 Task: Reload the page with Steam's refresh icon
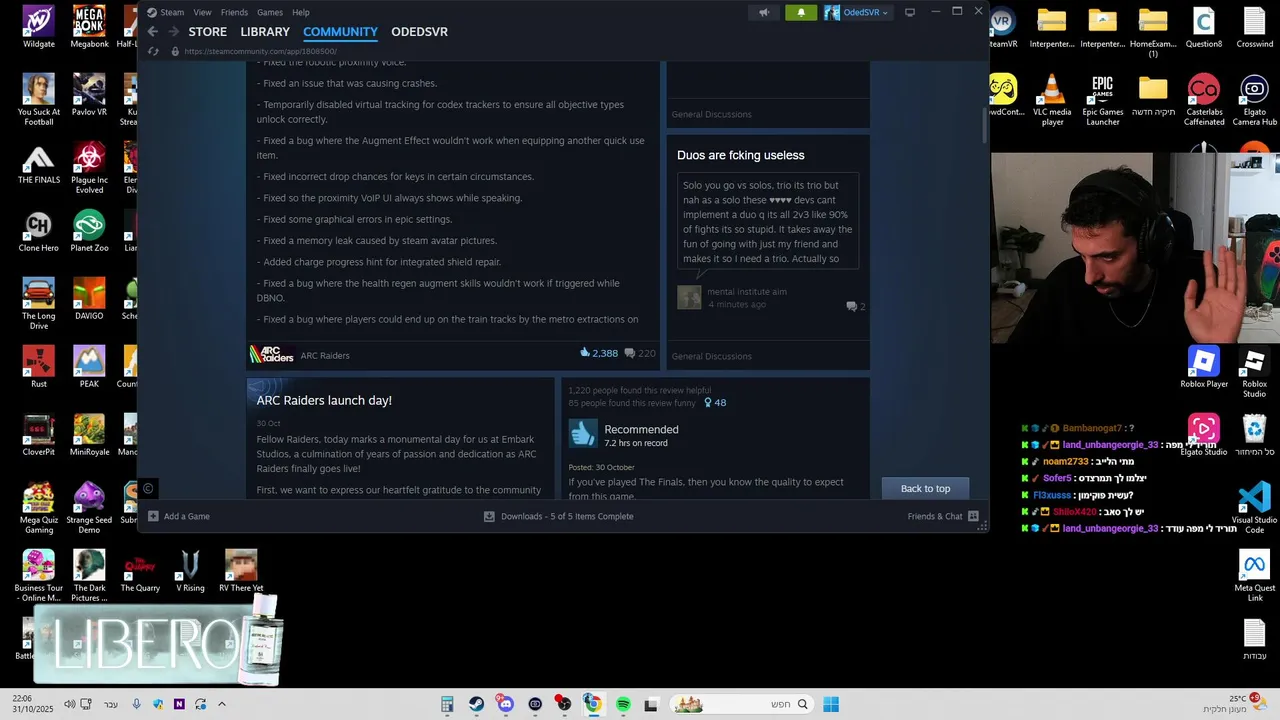[x=153, y=51]
